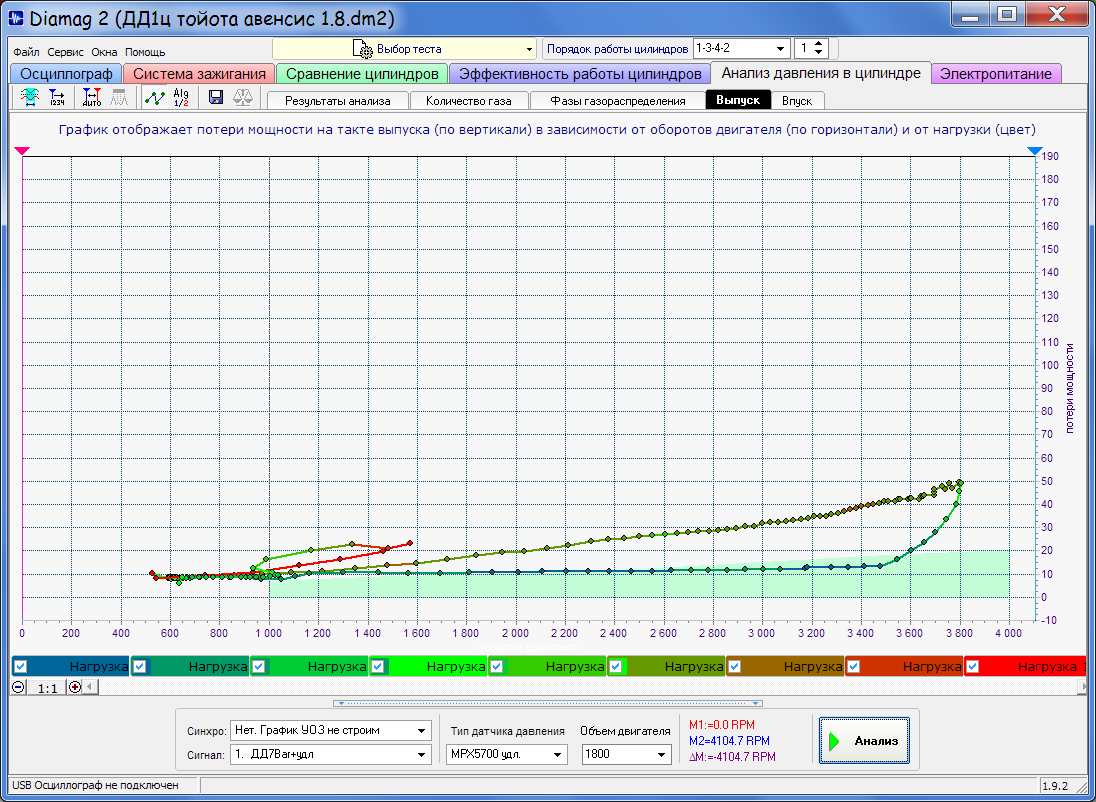Click the USB Осциллограф не подключен status

pyautogui.click(x=95, y=785)
